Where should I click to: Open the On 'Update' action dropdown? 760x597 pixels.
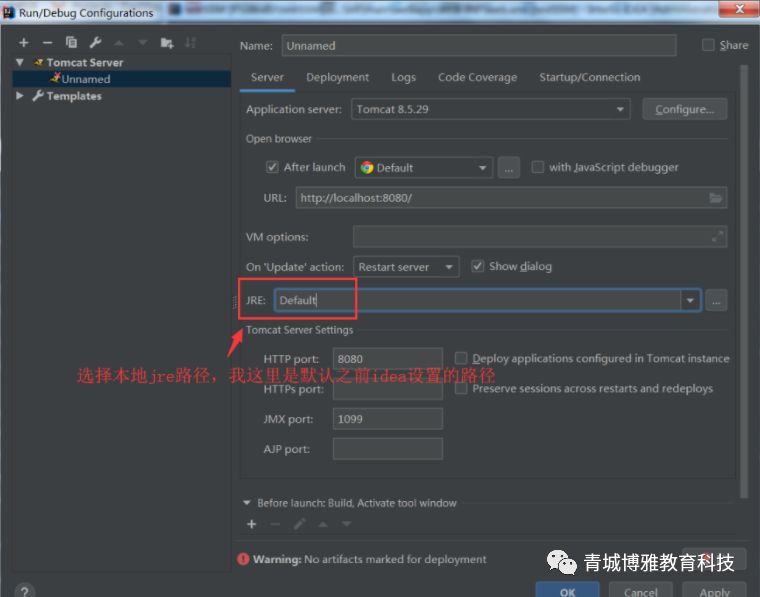click(406, 267)
